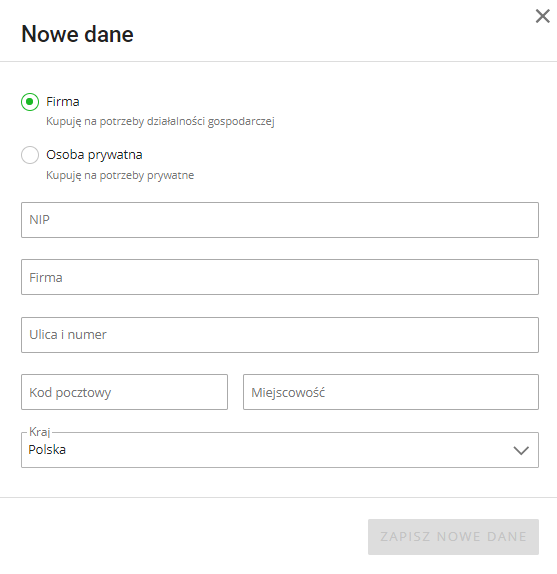
Task: Click into the Firma company name field
Action: coord(280,277)
